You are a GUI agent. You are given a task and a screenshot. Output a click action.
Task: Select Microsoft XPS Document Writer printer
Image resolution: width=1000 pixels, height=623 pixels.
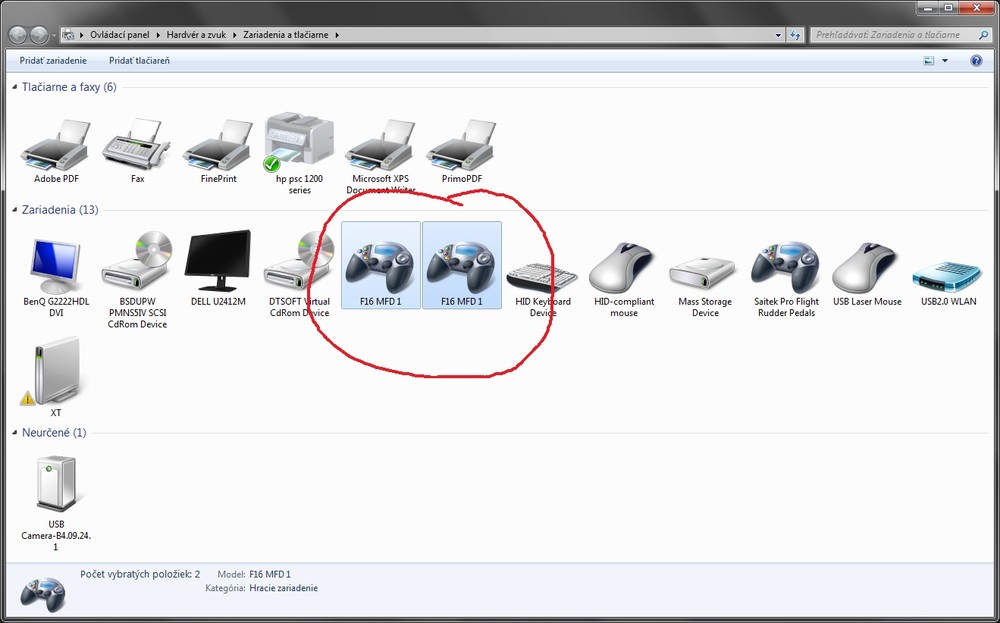[381, 145]
